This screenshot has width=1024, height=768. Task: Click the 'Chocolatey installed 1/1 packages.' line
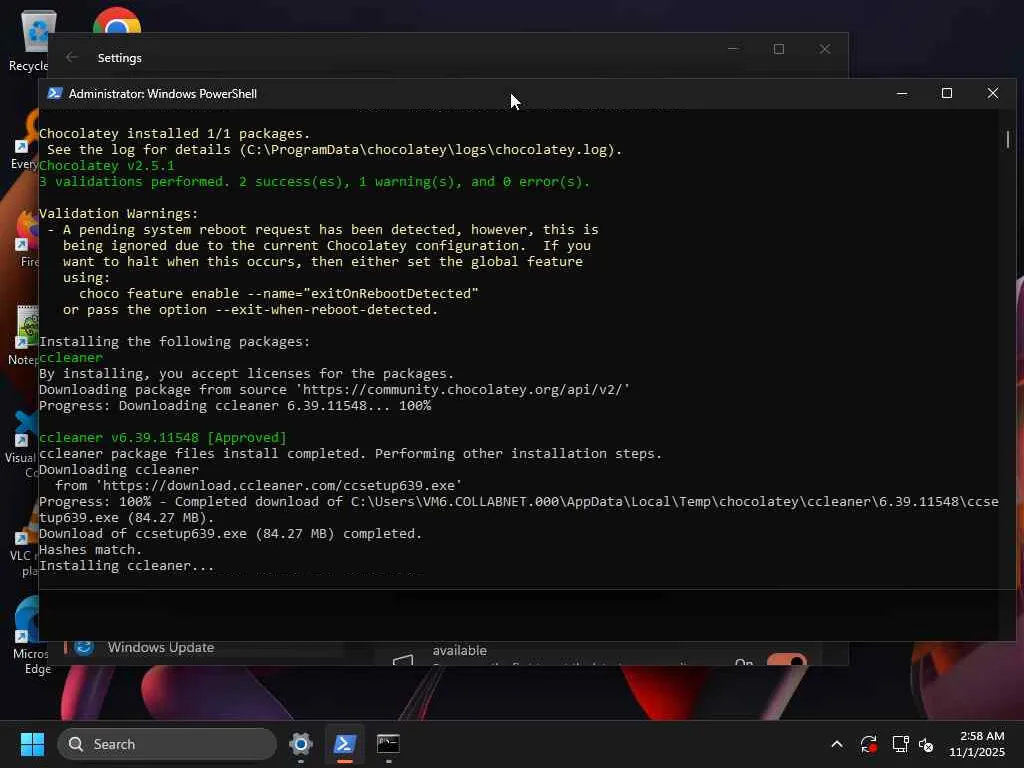[174, 133]
